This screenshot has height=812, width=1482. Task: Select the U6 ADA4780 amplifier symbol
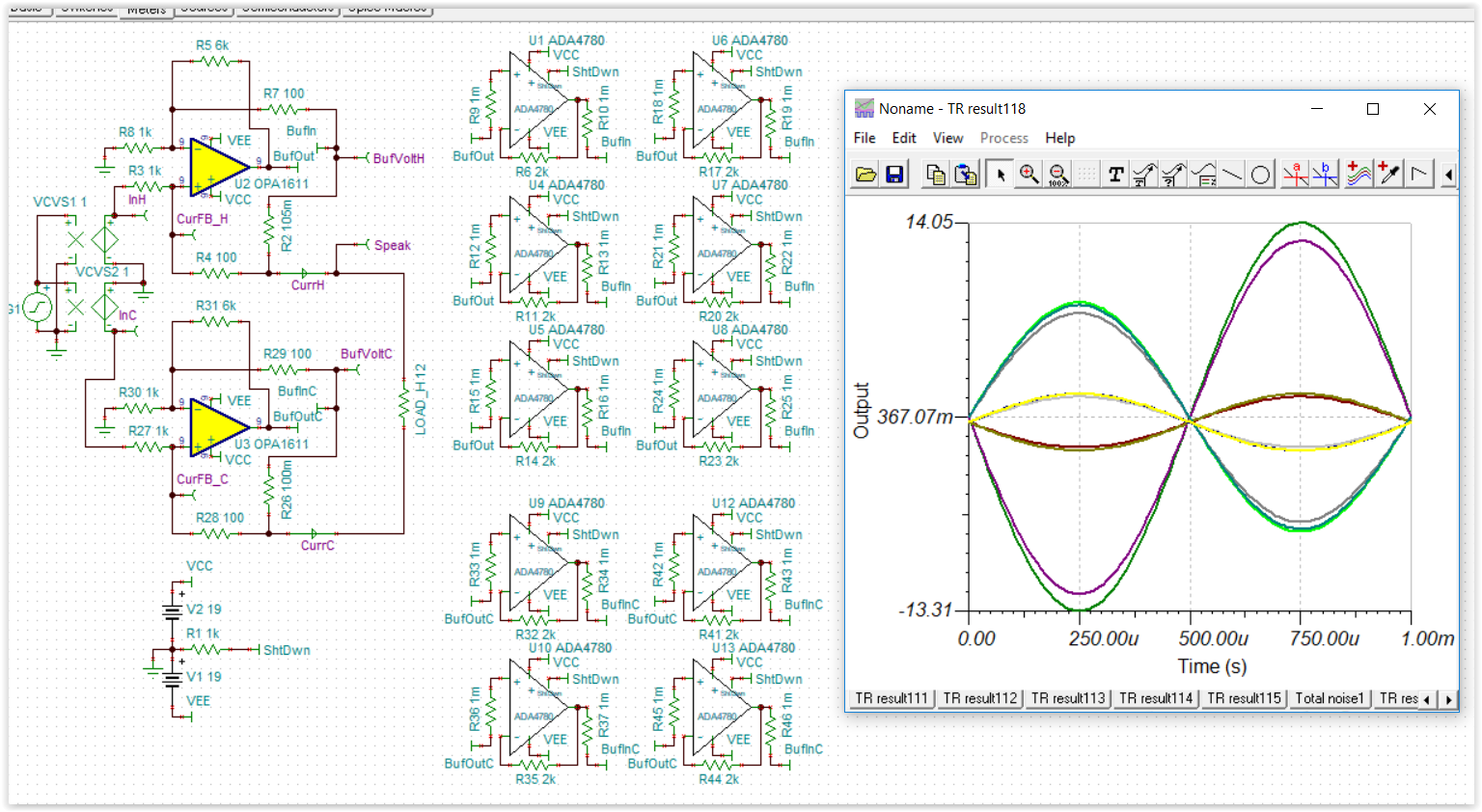(x=720, y=99)
